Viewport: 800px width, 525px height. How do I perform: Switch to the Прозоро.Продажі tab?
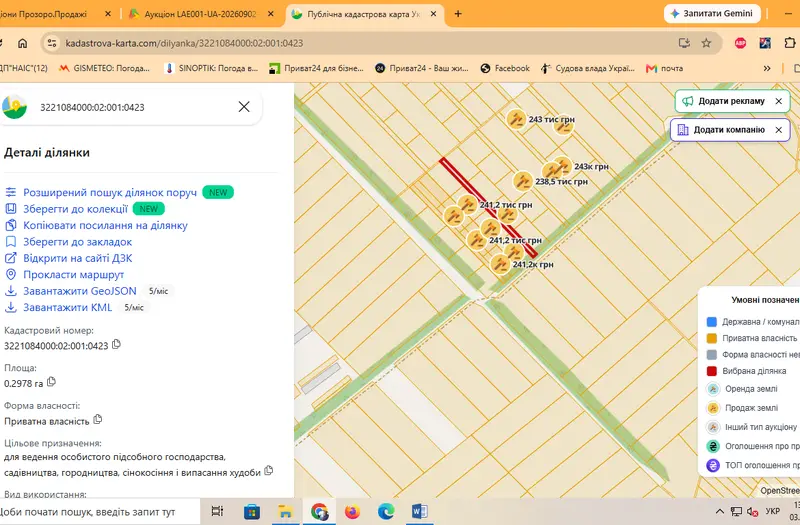(x=51, y=14)
